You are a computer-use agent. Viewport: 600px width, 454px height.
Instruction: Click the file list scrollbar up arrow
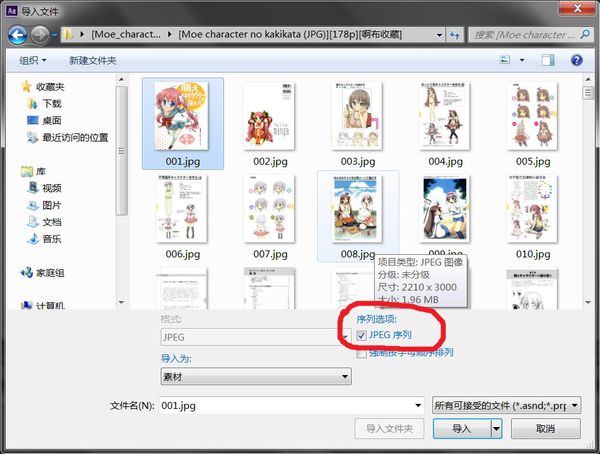(x=588, y=79)
